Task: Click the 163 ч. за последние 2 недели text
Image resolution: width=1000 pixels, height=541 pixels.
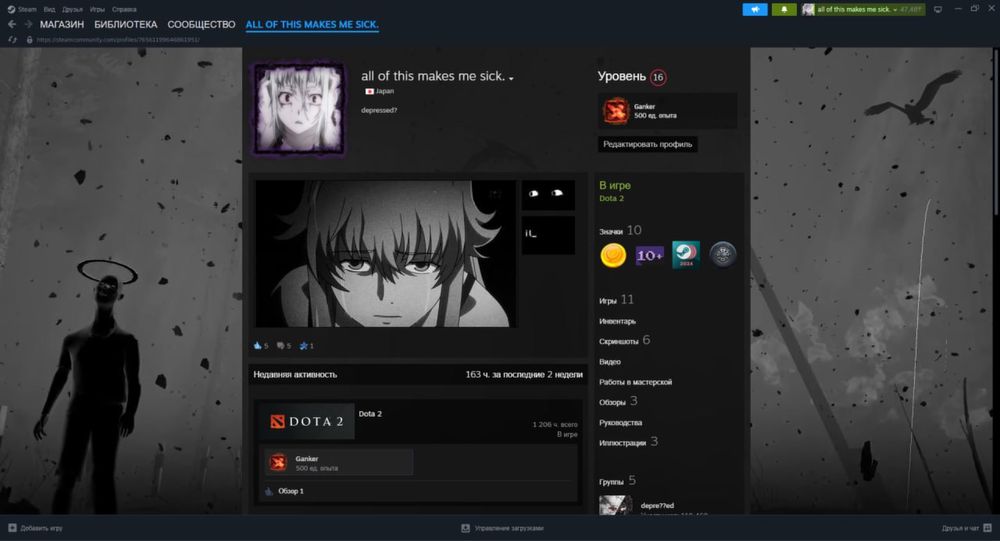Action: tap(524, 374)
